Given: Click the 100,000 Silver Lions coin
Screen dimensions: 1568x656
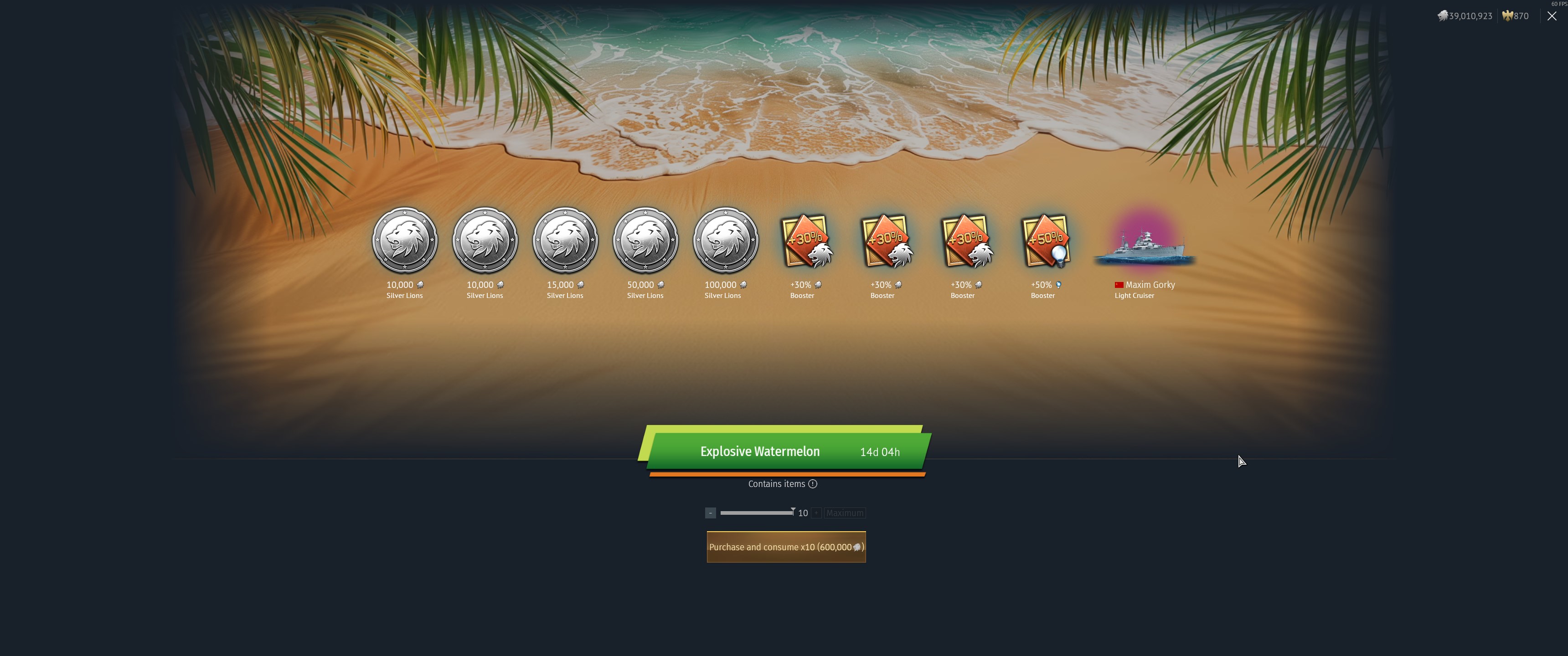Looking at the screenshot, I should (726, 241).
